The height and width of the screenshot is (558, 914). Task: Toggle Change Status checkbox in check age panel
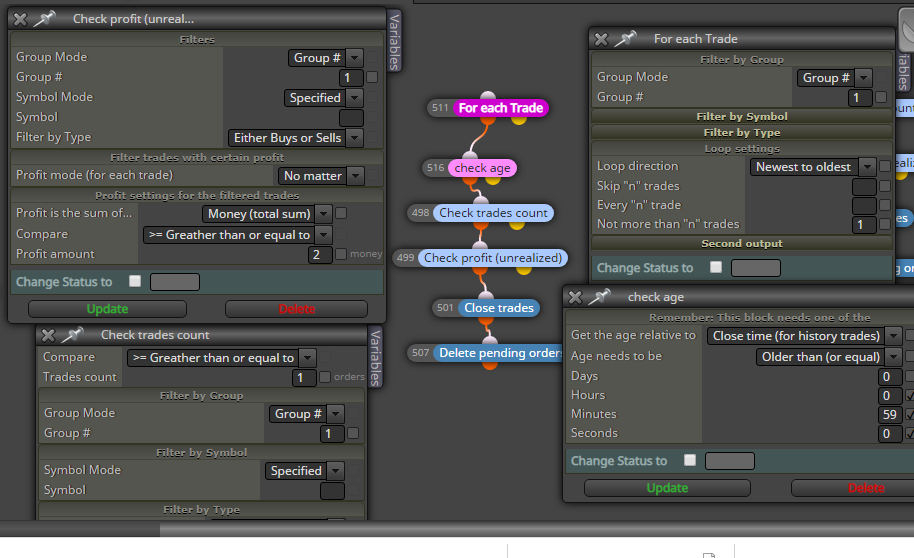(690, 460)
